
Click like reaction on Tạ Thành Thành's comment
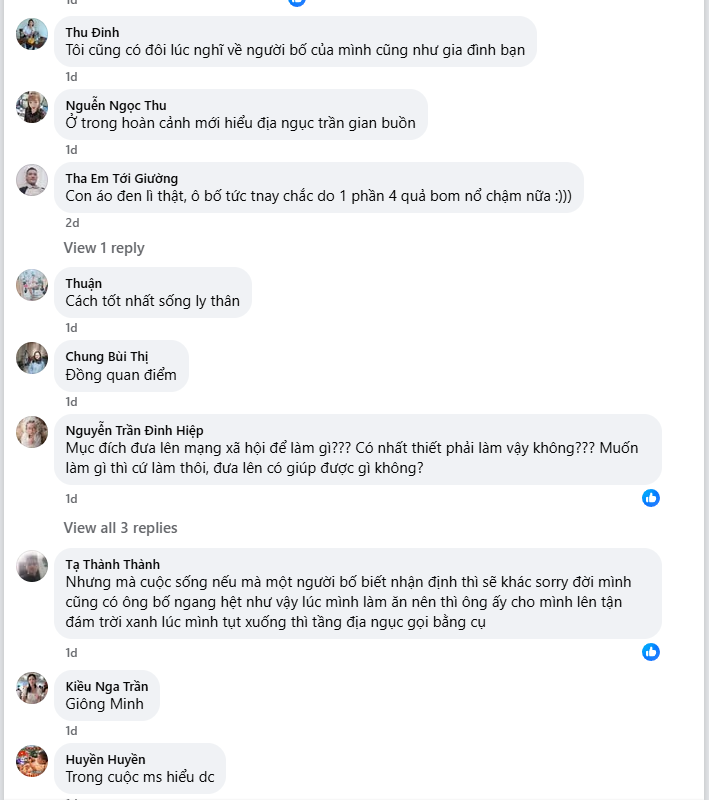click(651, 652)
